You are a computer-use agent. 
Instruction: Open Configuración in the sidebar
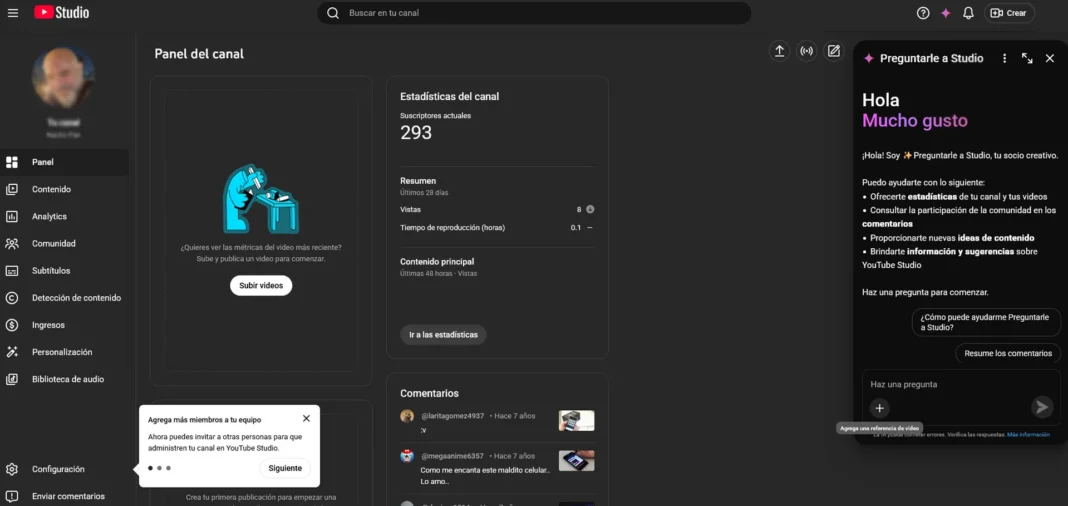pos(64,469)
